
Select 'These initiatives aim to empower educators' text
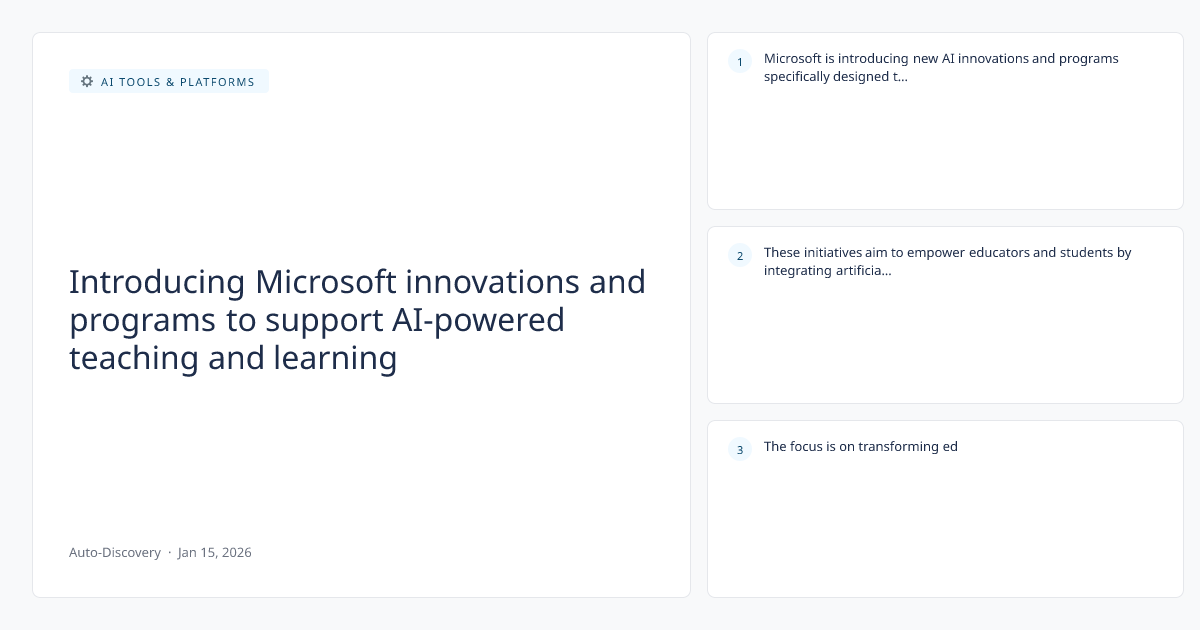900,252
